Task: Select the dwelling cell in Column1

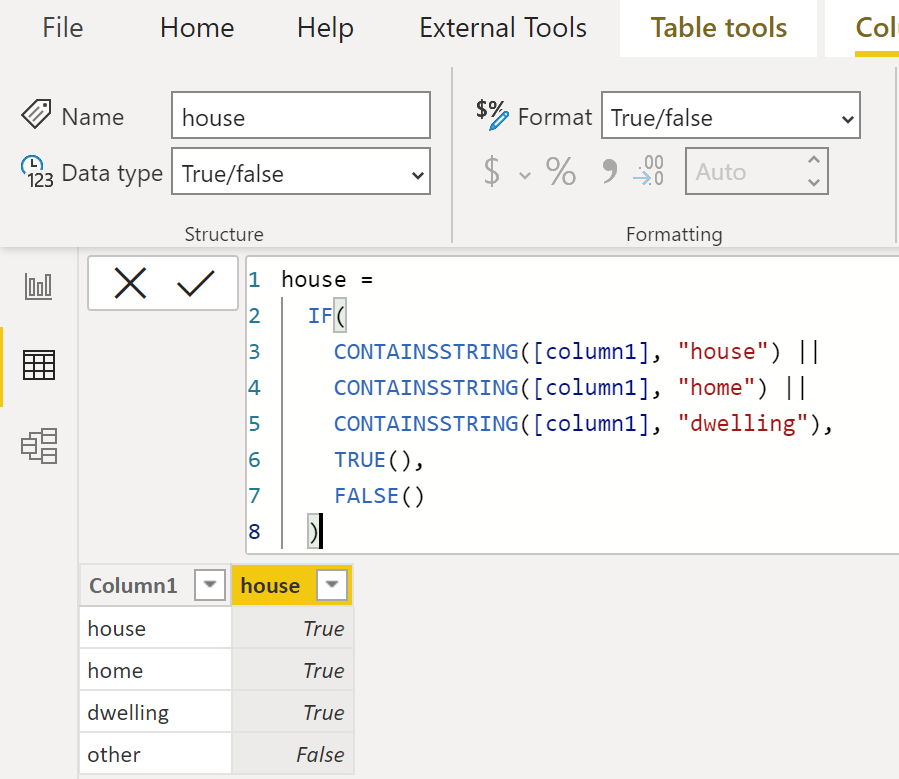Action: [x=155, y=712]
